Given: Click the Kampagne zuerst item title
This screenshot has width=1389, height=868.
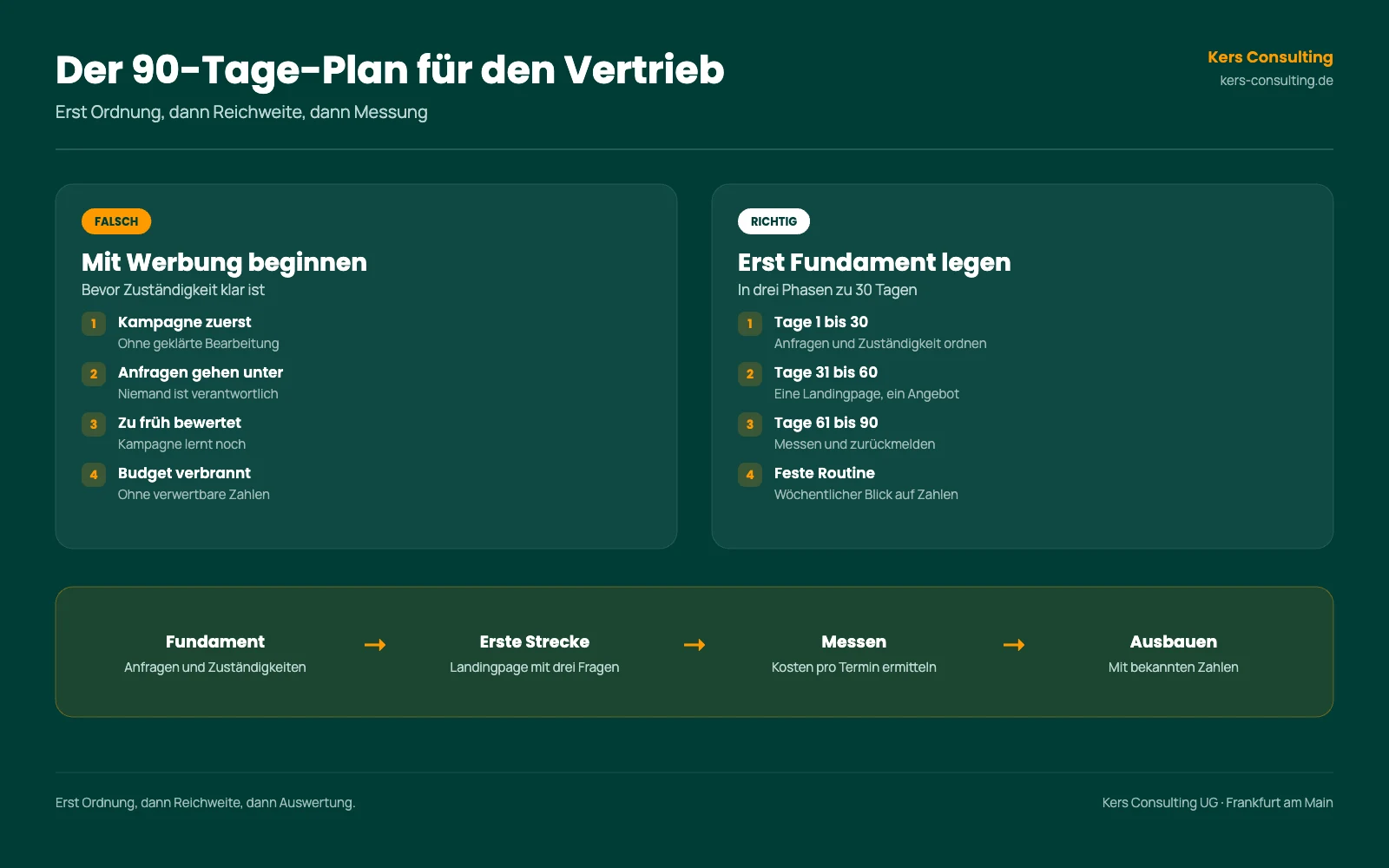Looking at the screenshot, I should (184, 322).
